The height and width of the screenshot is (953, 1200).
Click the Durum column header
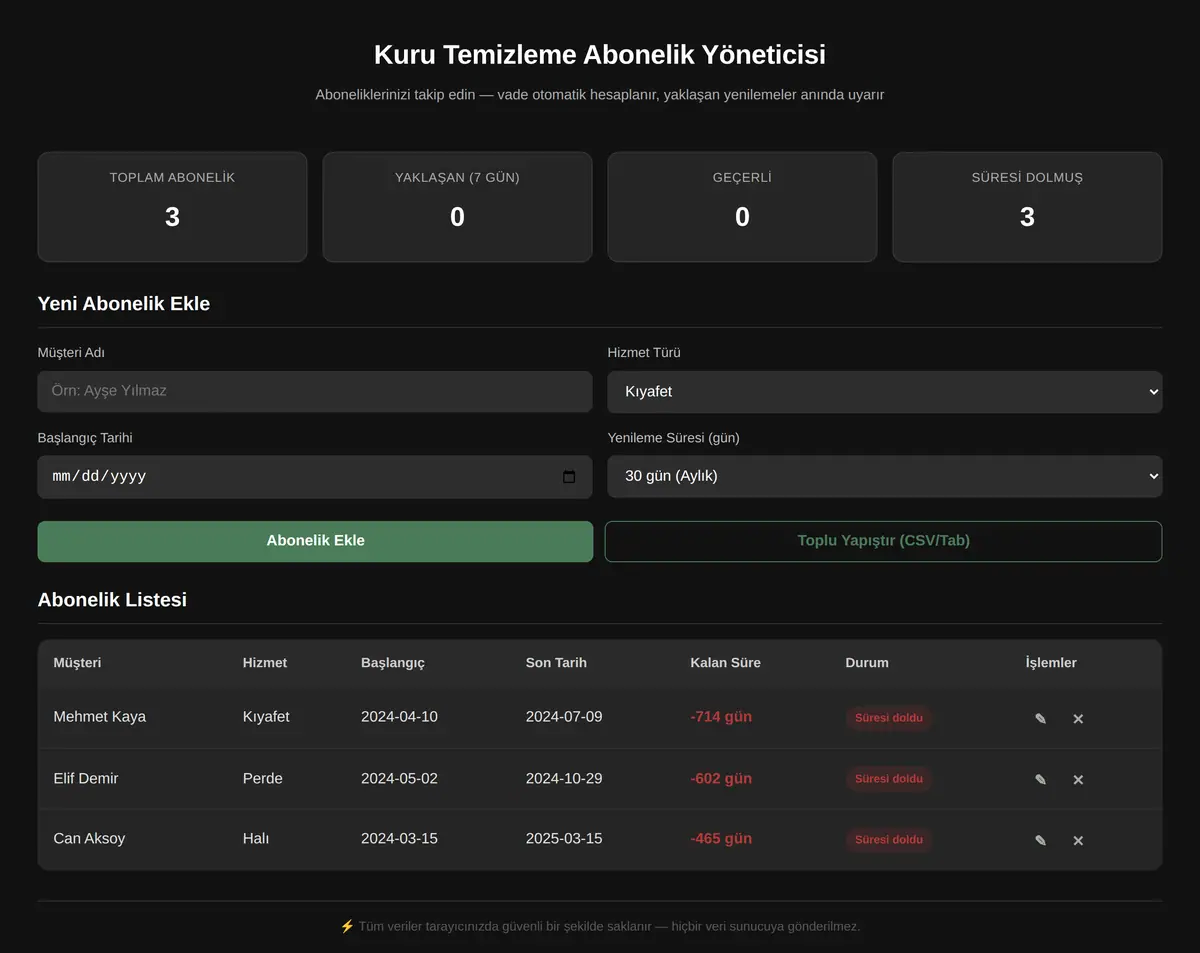(867, 663)
